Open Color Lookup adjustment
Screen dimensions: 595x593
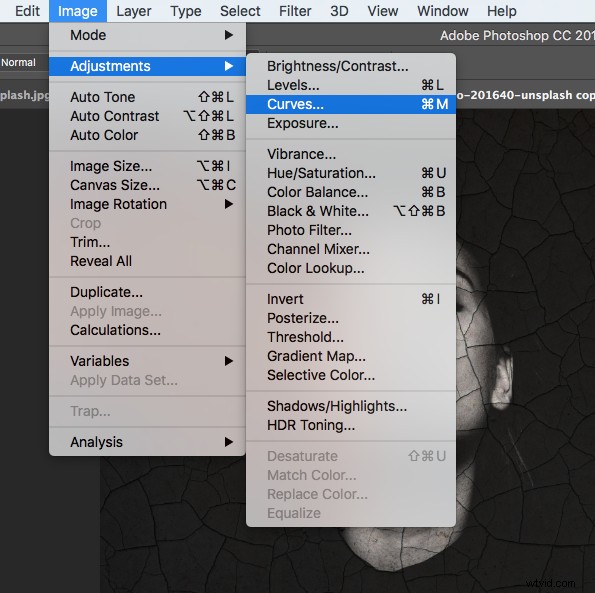tap(351, 268)
